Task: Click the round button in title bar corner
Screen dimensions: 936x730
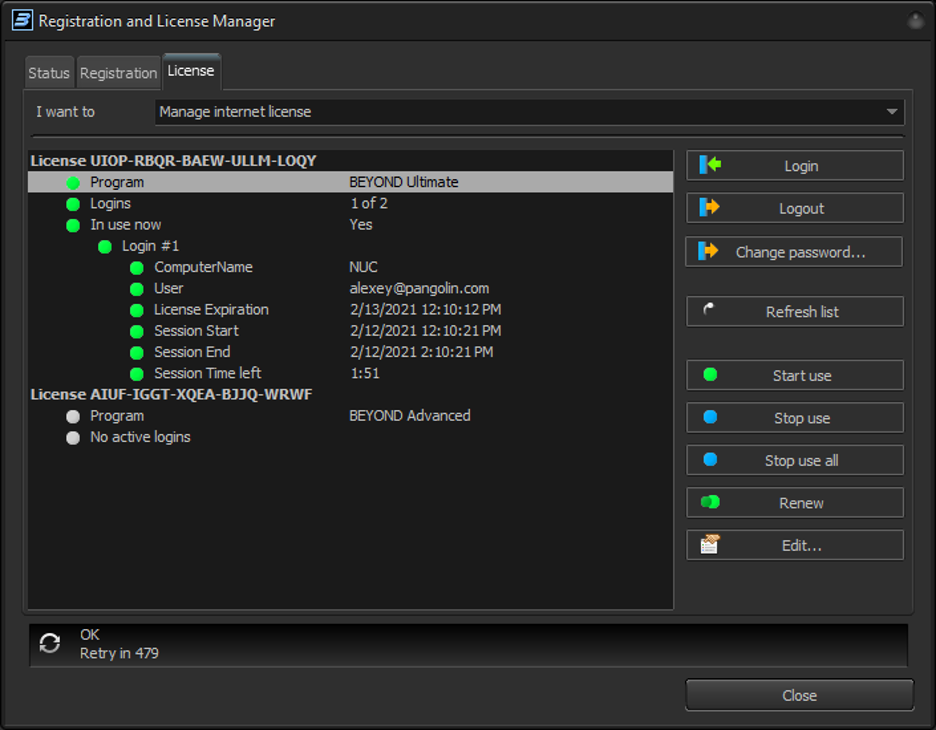Action: coord(916,21)
